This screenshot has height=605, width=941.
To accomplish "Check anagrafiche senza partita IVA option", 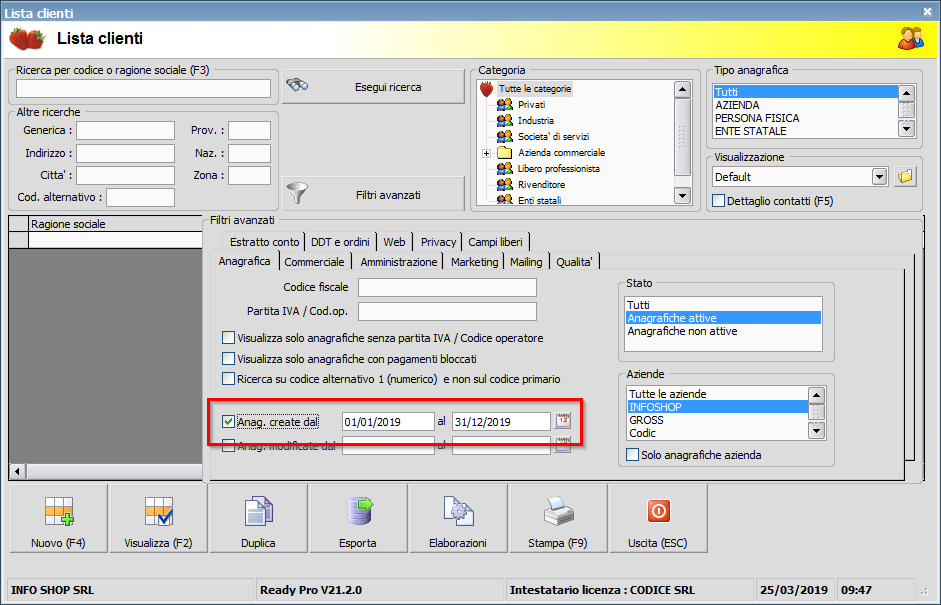I will point(228,337).
